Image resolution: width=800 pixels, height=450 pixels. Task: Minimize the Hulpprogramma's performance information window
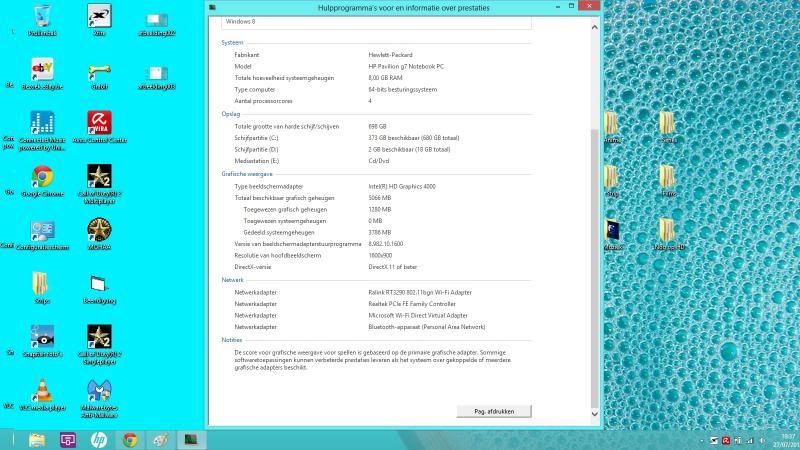(x=558, y=6)
